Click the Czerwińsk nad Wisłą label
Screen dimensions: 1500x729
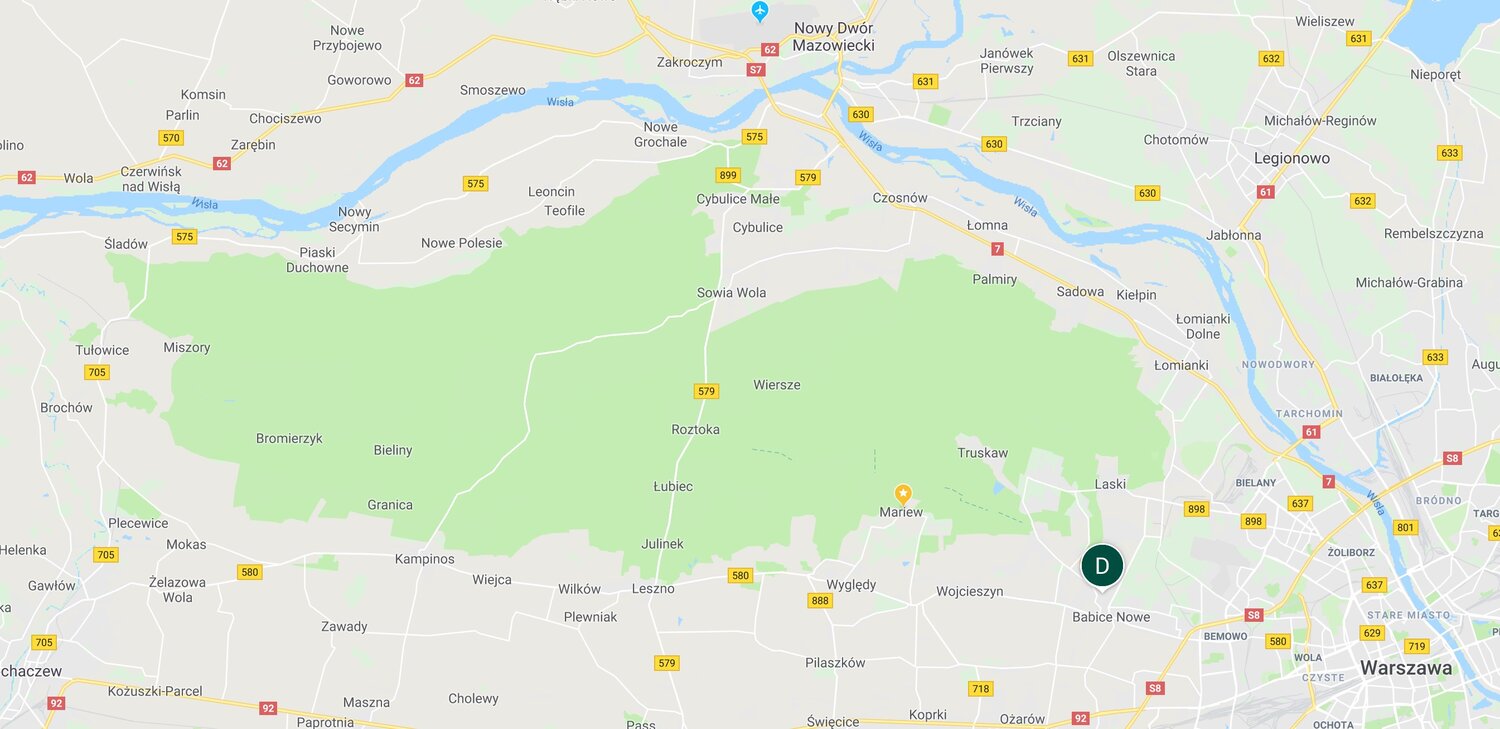coord(150,178)
